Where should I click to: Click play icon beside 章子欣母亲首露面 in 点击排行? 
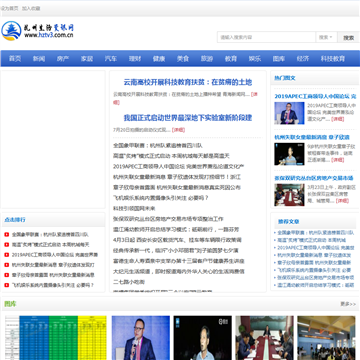pyautogui.click(x=7, y=275)
